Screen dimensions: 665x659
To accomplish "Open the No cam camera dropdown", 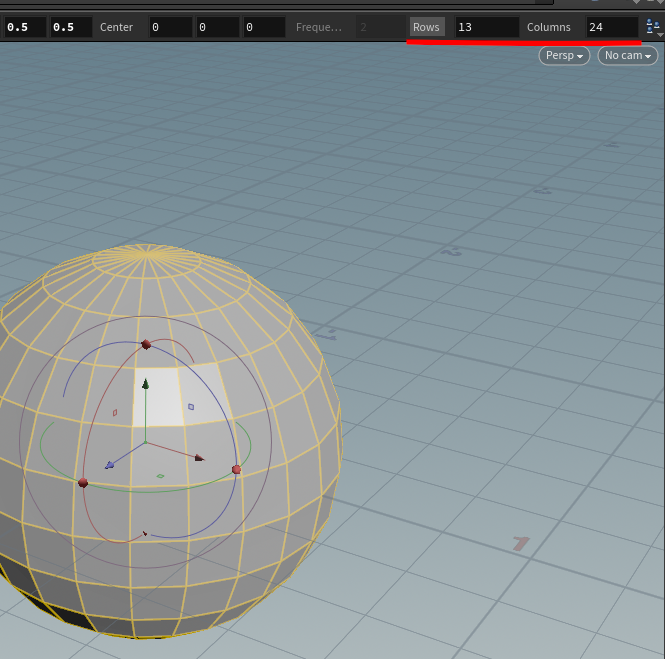I will (628, 56).
